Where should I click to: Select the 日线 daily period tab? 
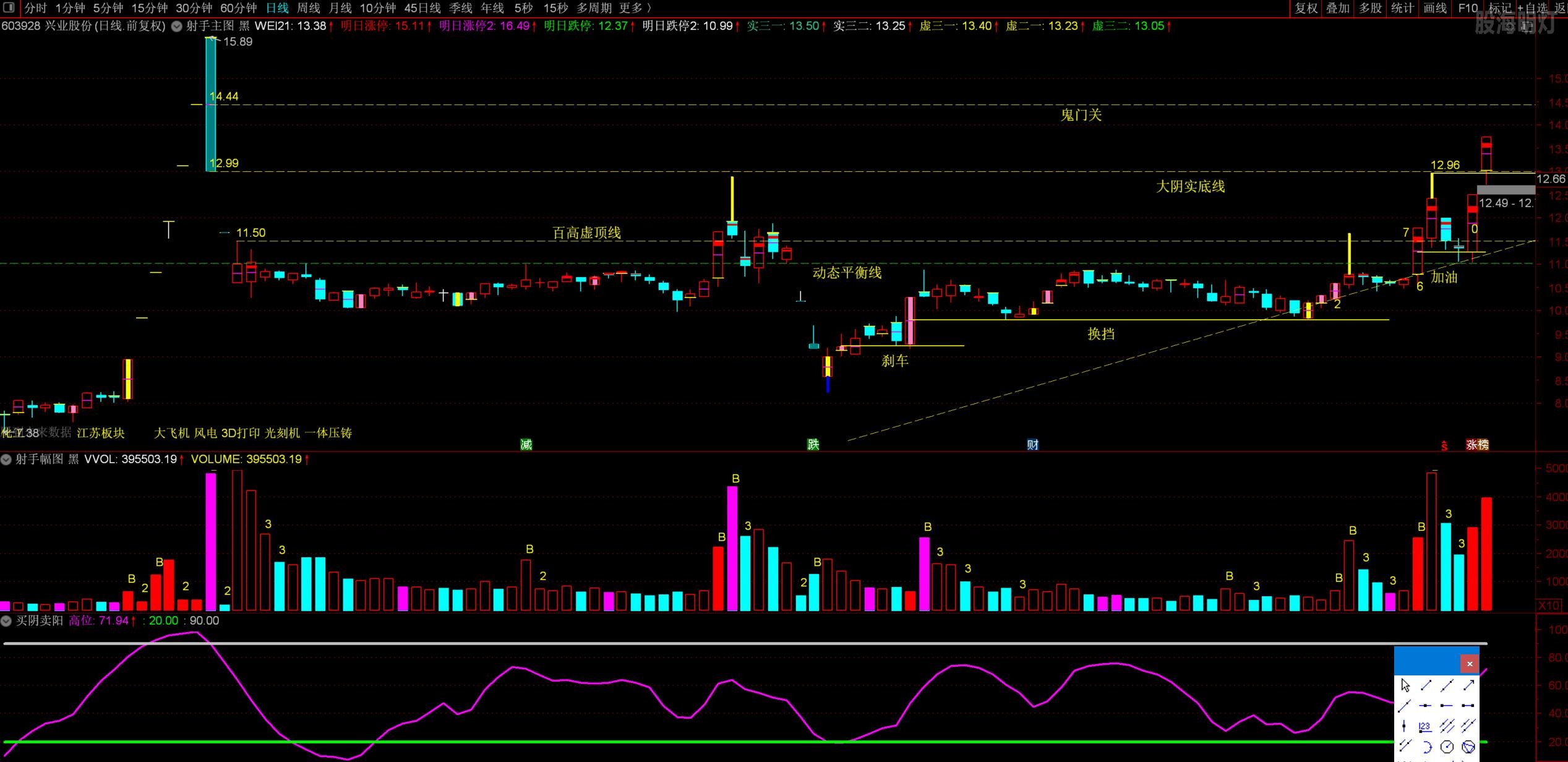(277, 7)
